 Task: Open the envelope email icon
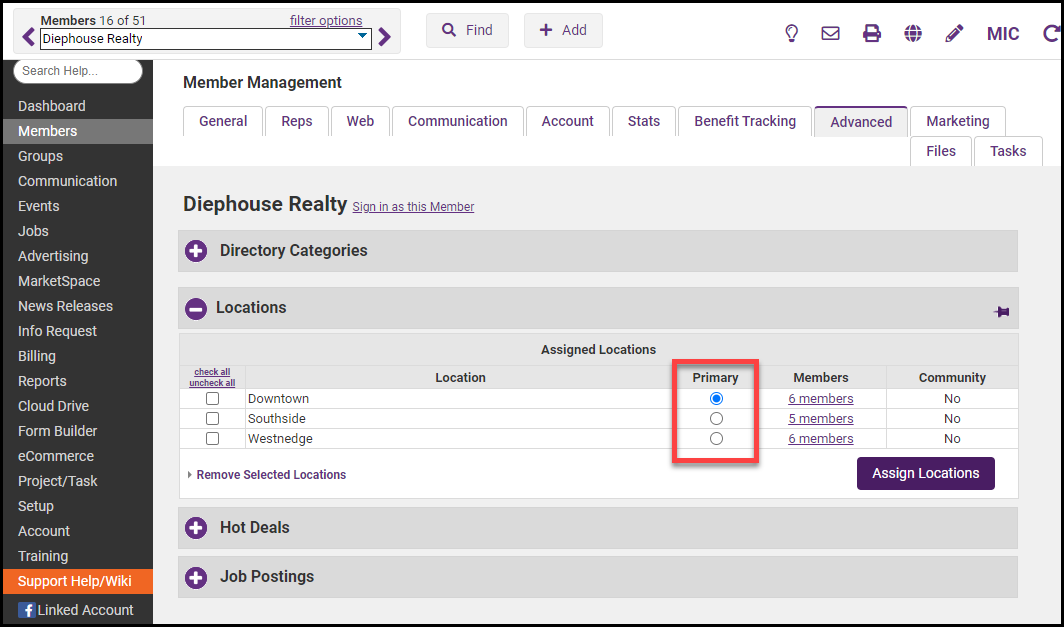pyautogui.click(x=830, y=33)
